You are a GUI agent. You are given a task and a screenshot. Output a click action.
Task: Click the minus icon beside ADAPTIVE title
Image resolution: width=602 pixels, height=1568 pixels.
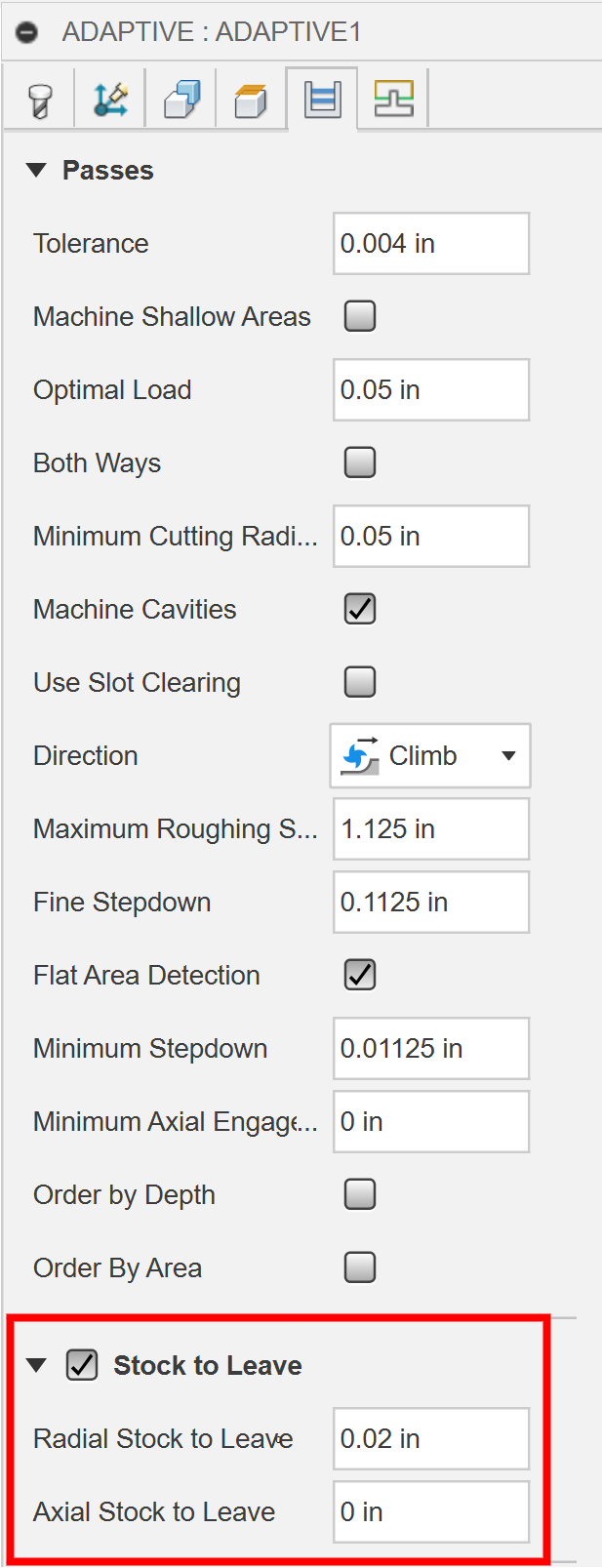tap(27, 32)
